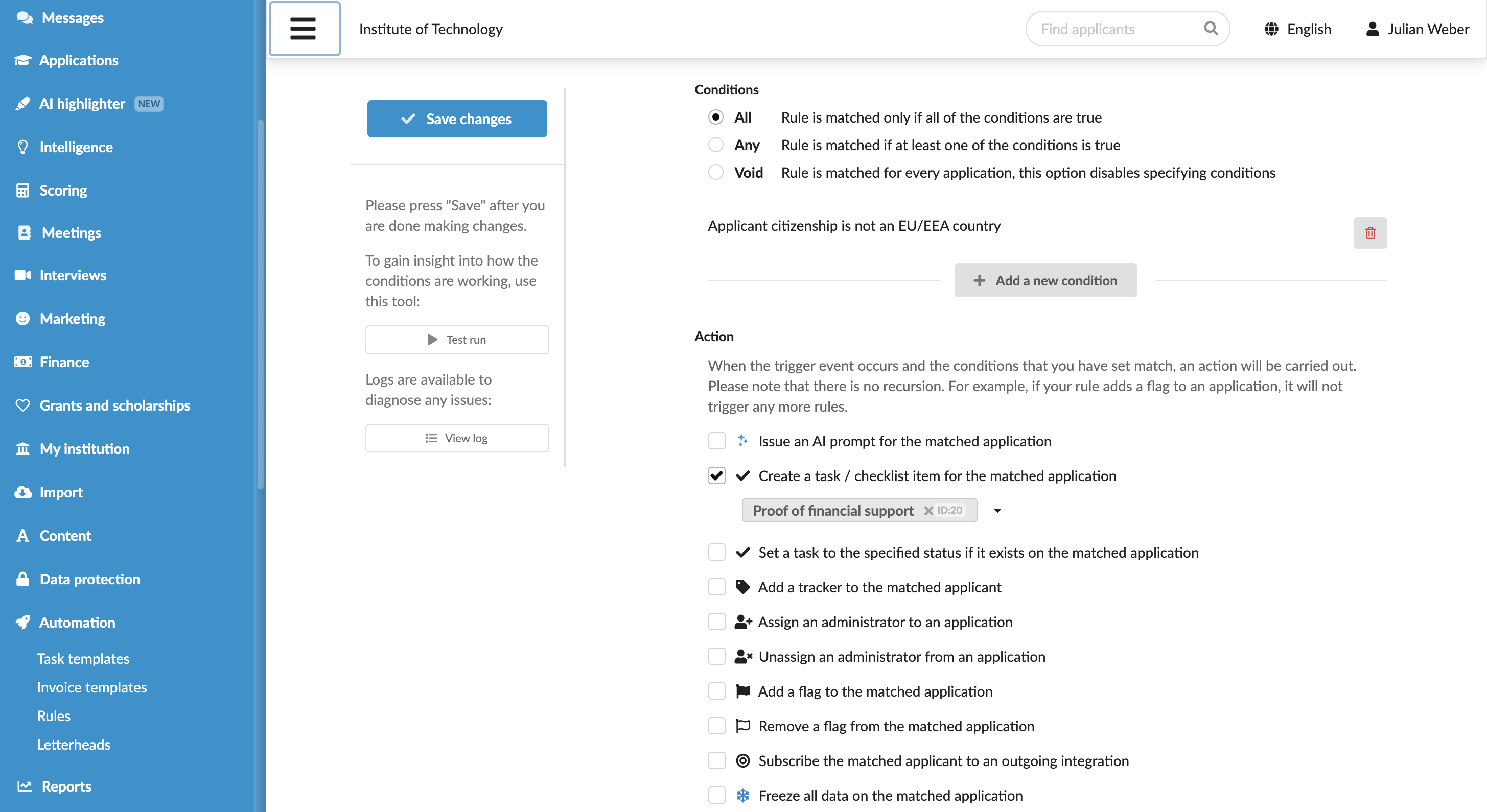Check Remove a flag from matched application
This screenshot has width=1487, height=812.
pos(716,726)
